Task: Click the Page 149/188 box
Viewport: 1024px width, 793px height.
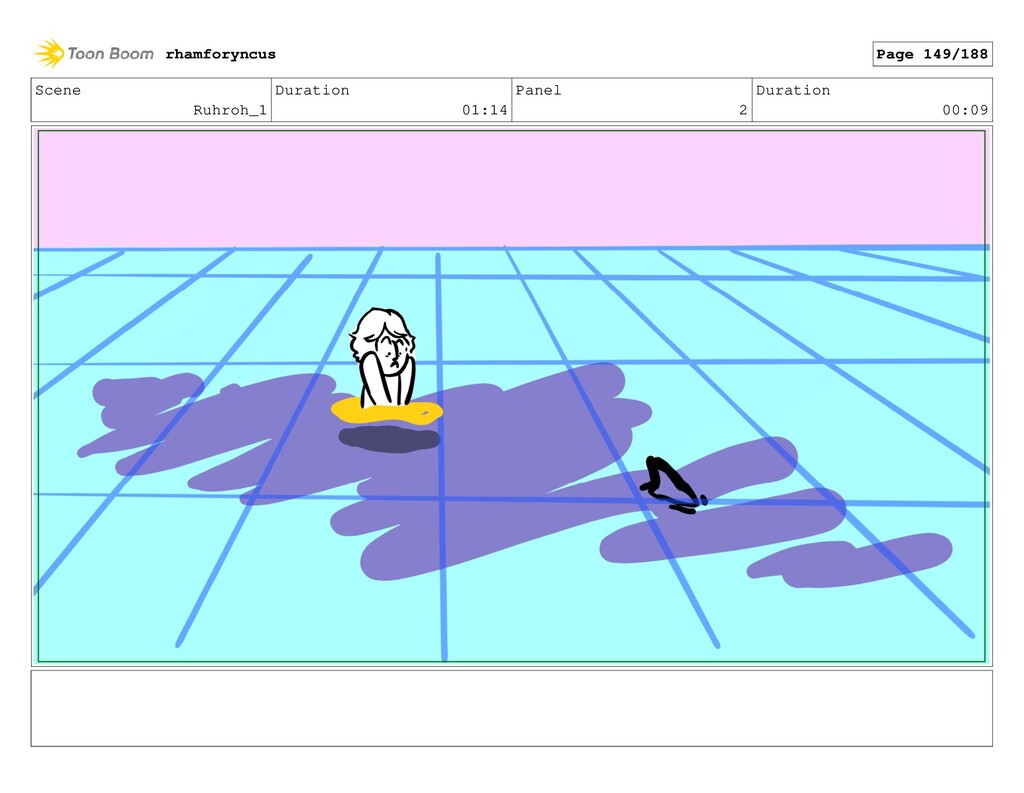Action: click(932, 54)
